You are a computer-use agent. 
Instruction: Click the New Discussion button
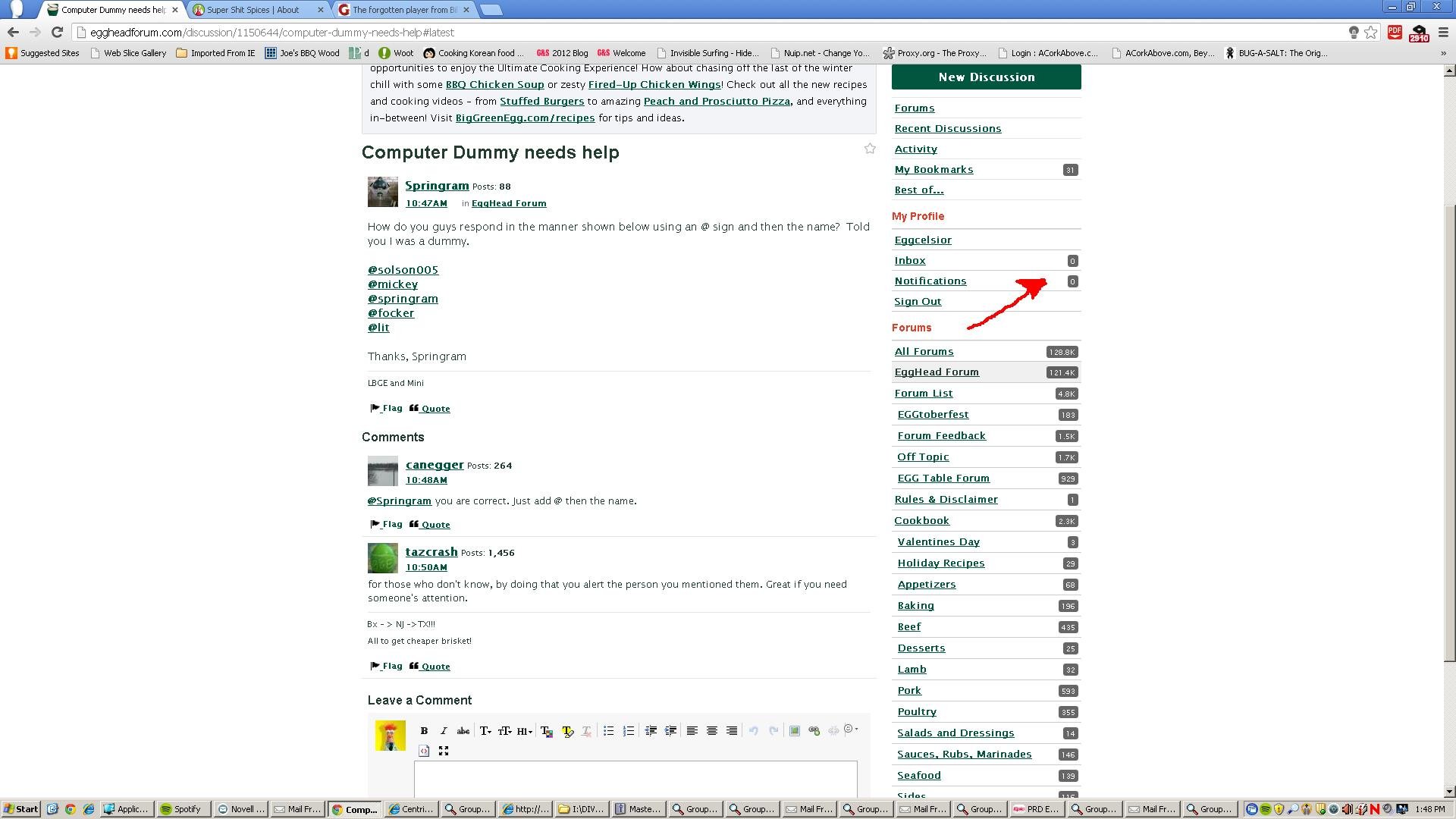pos(986,77)
